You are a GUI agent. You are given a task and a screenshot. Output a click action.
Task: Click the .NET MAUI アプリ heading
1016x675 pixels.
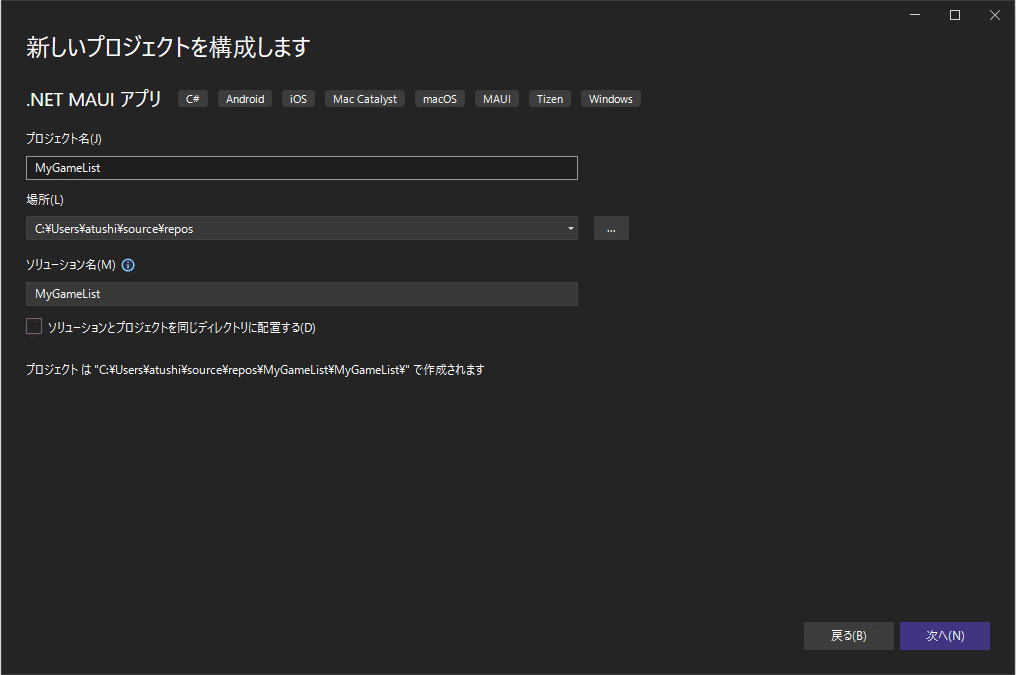[x=94, y=98]
